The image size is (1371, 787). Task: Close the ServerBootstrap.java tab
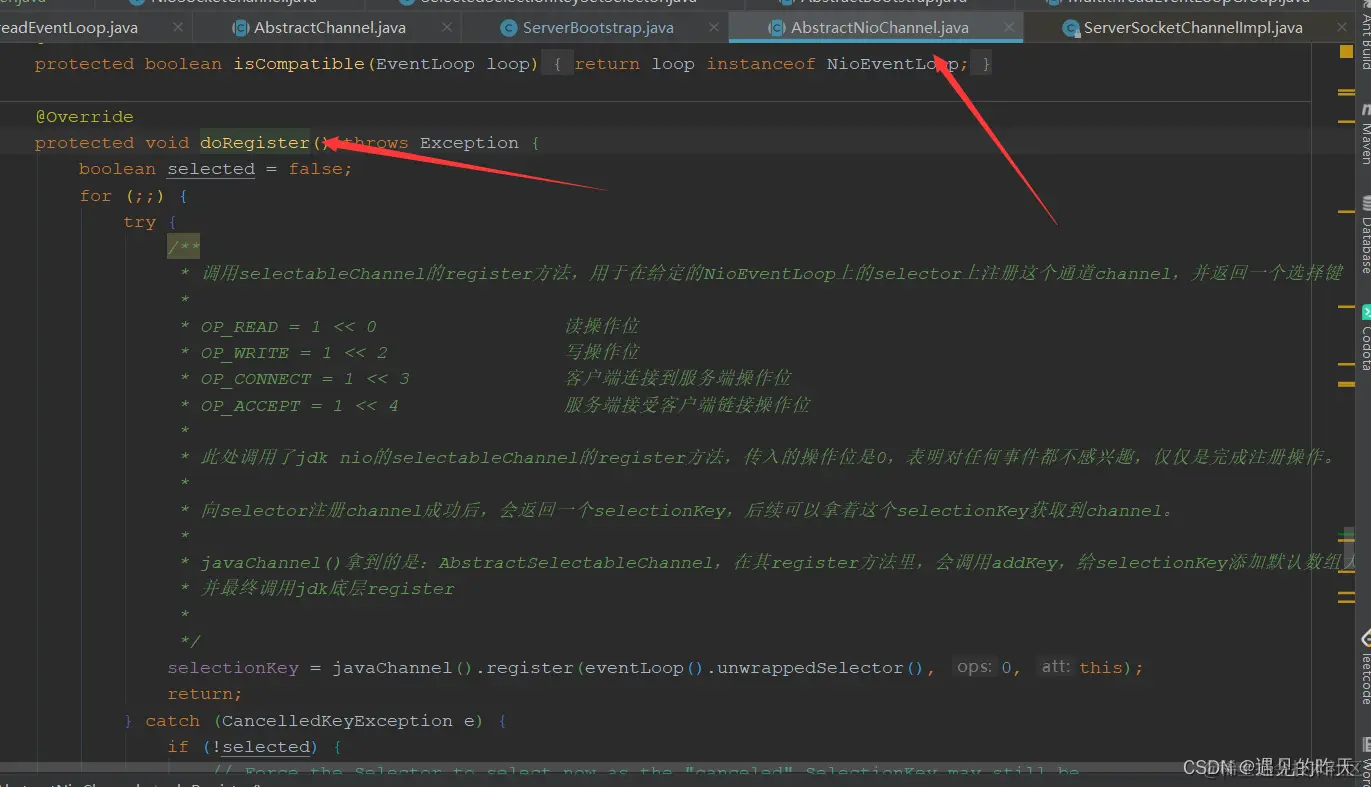coord(713,28)
